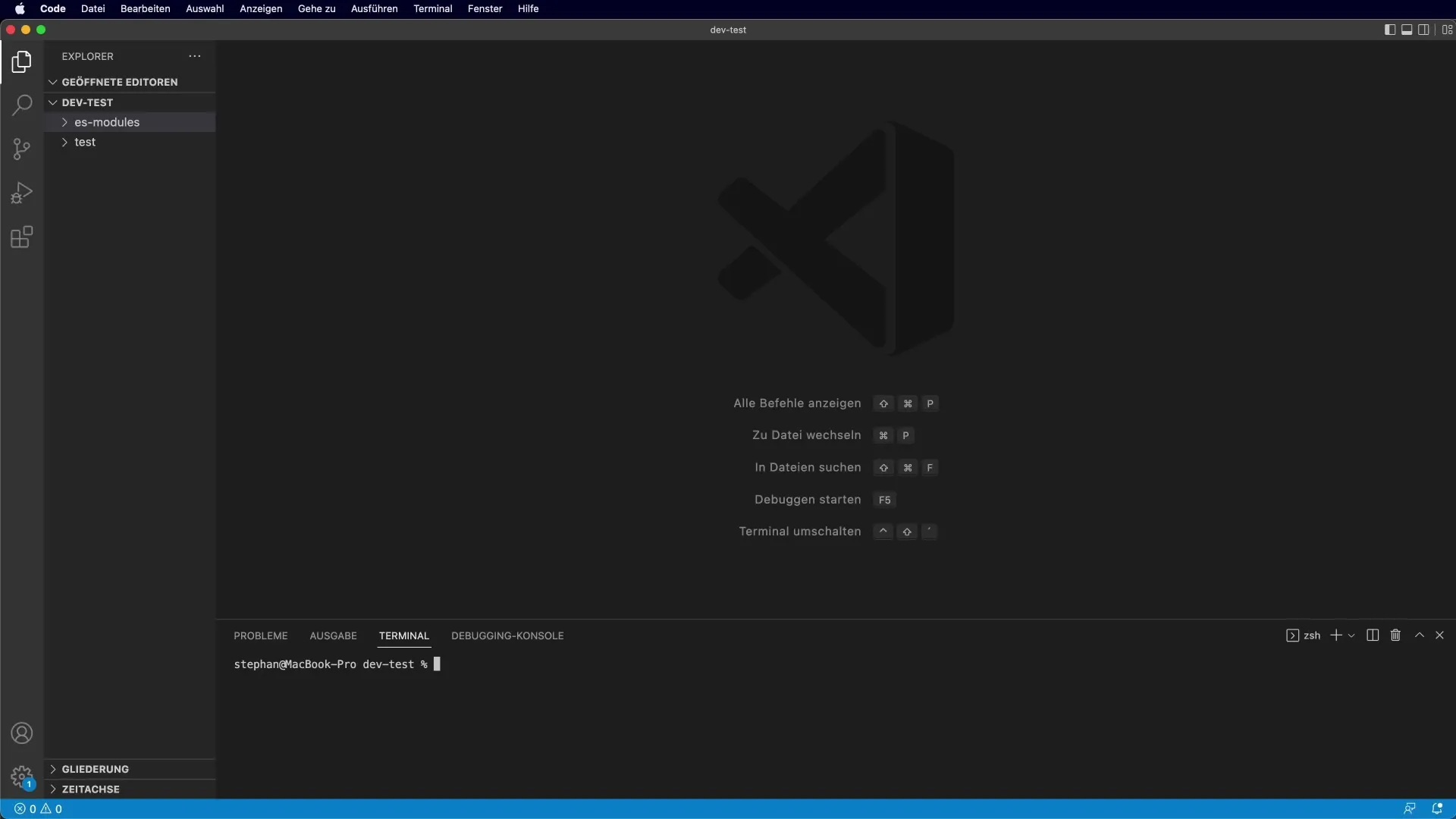Open the Gehe zu menu
The image size is (1456, 819).
coord(316,9)
